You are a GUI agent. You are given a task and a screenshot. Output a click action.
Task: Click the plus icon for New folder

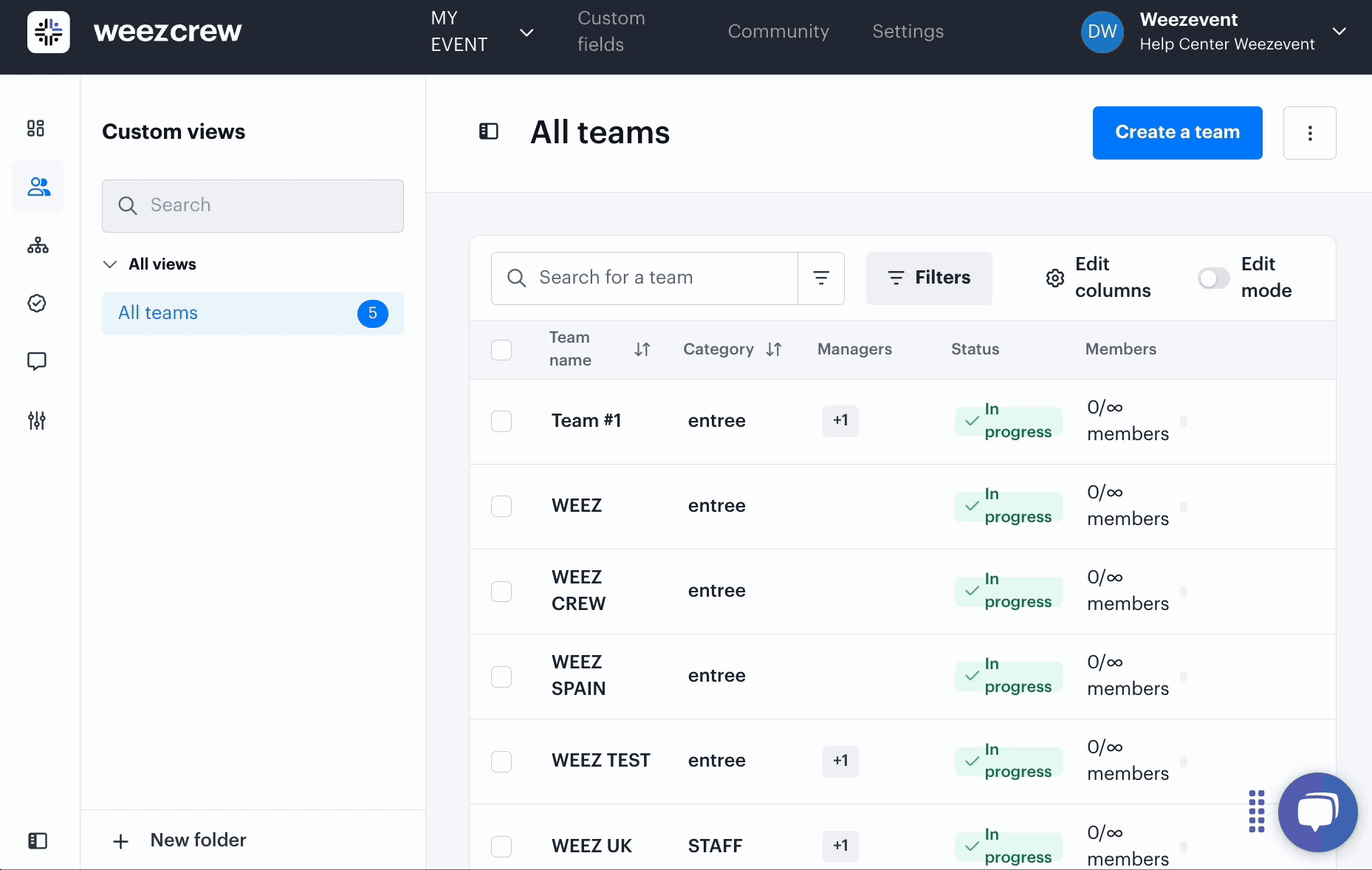[x=120, y=841]
